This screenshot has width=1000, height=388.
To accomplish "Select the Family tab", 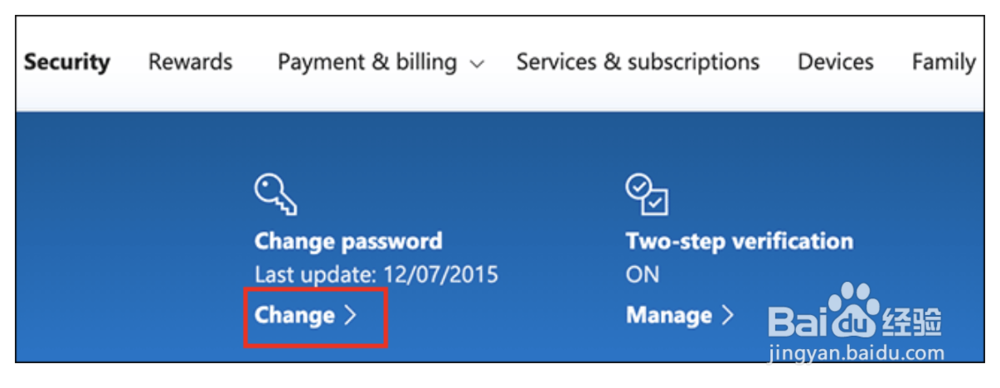I will click(x=944, y=62).
